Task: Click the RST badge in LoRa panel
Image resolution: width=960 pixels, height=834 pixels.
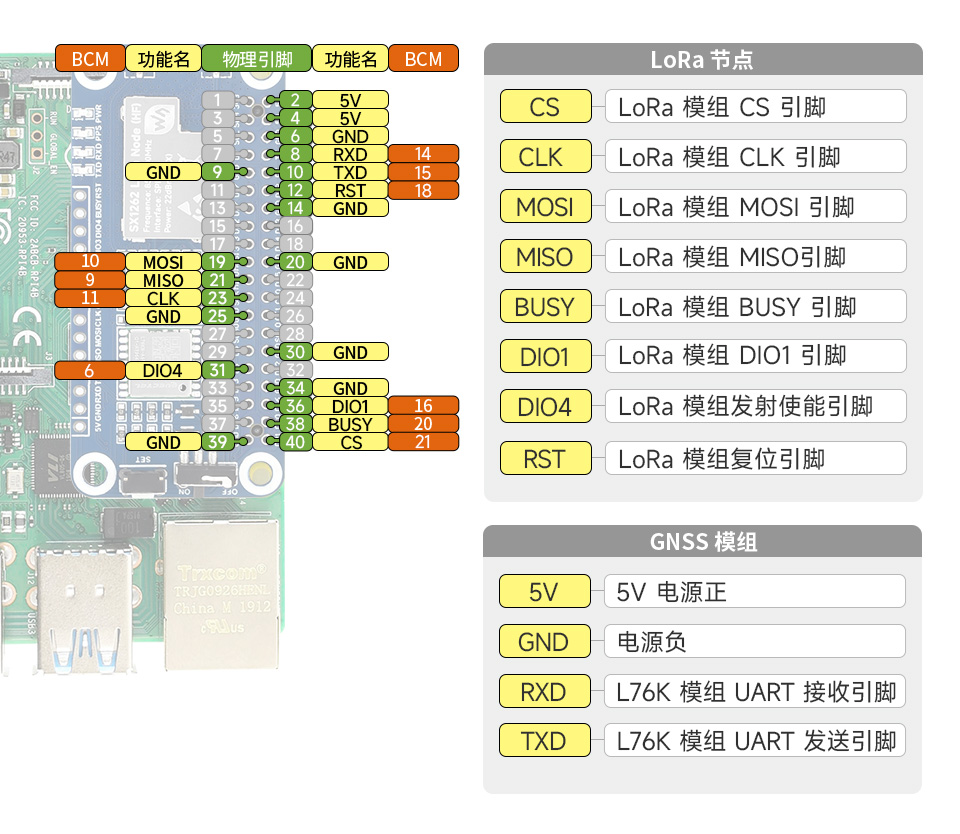Action: [x=545, y=458]
